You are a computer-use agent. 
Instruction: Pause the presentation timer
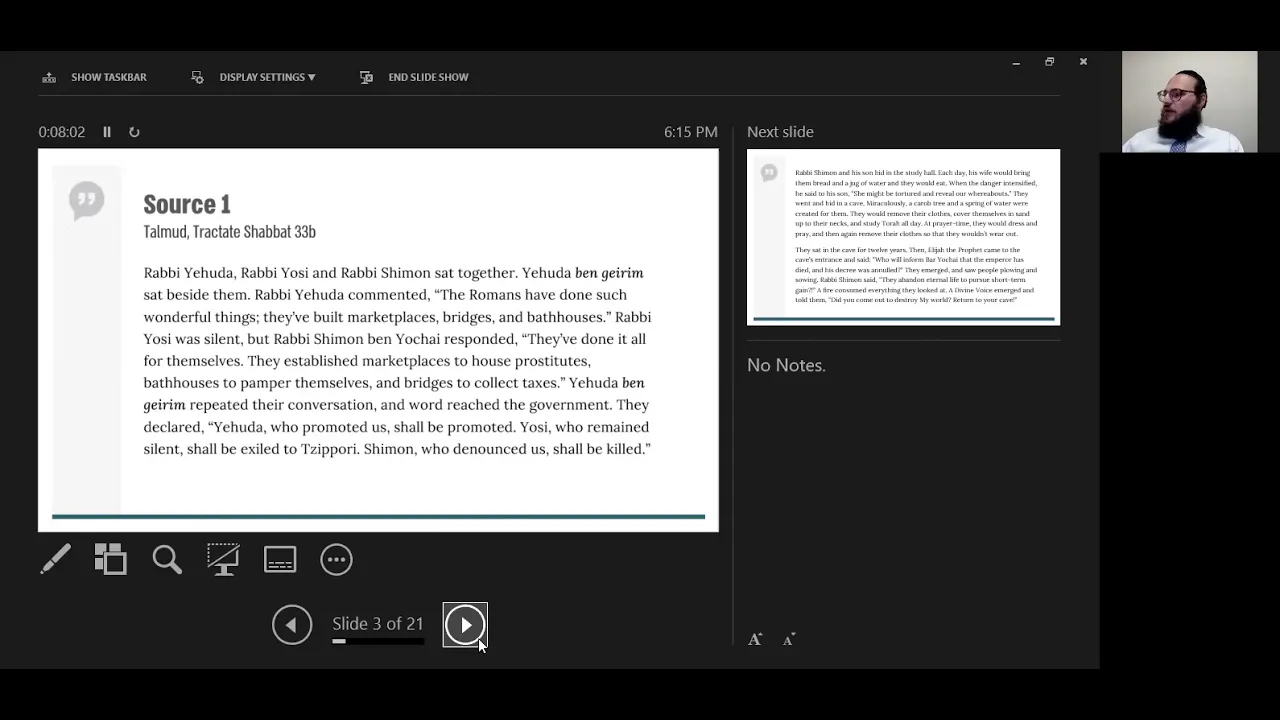(x=107, y=132)
